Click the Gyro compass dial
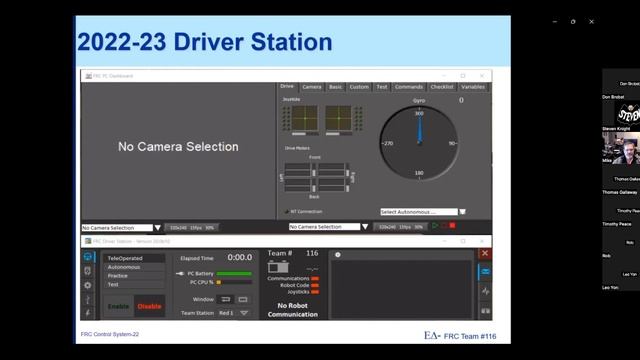Image resolution: width=640 pixels, height=360 pixels. [x=419, y=143]
